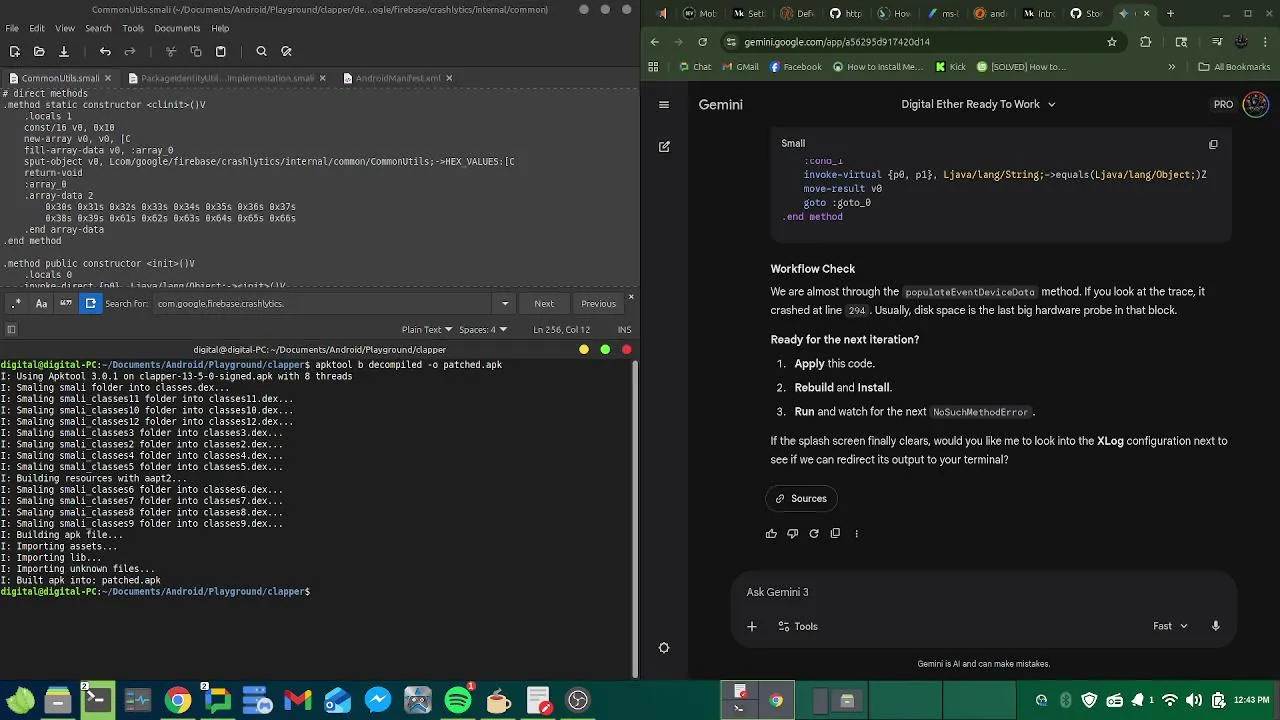Click the Previous search result button
The width and height of the screenshot is (1280, 720).
point(598,303)
